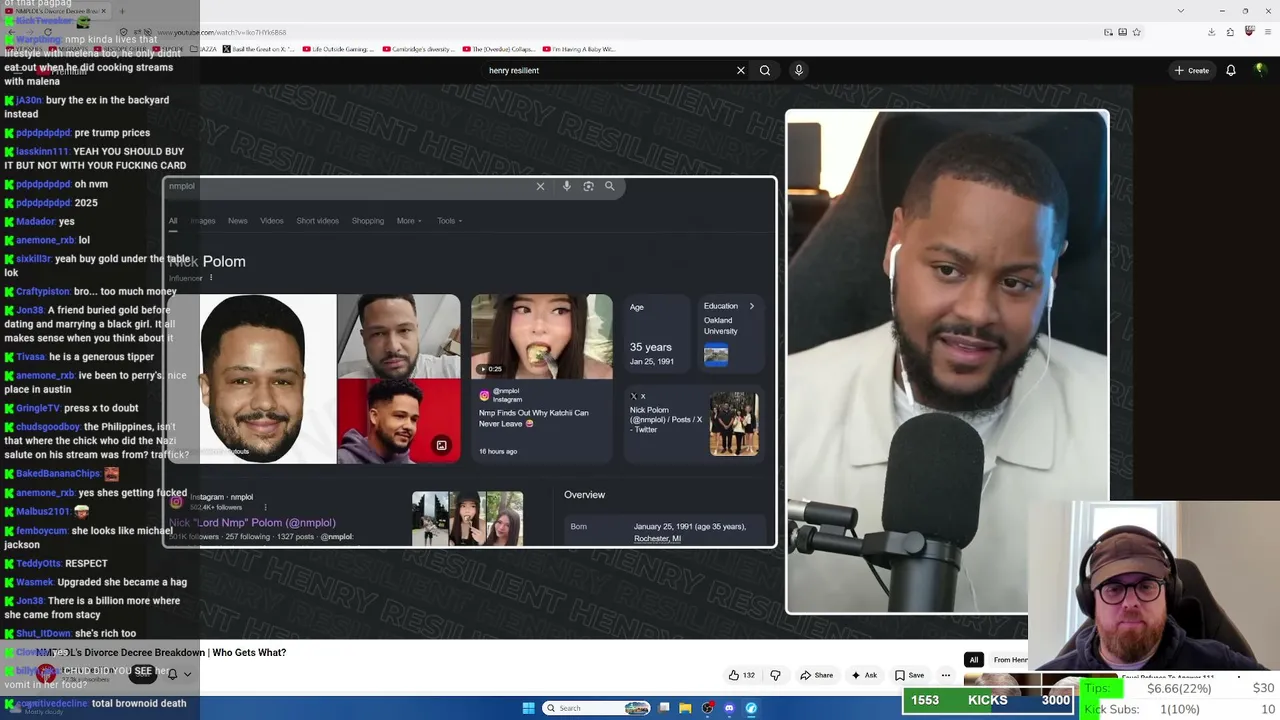Click the Windows taskbar search box
This screenshot has width=1280, height=720.
point(597,708)
